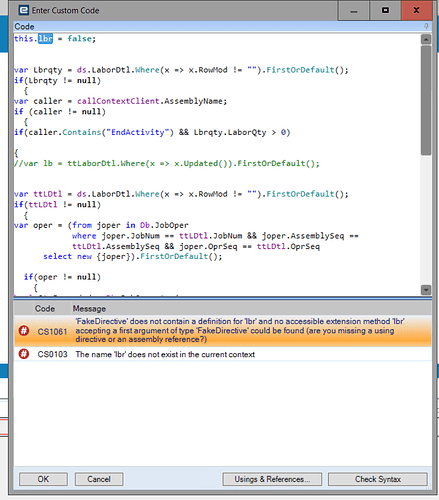Close the Enter Custom Code dialog
The image size is (439, 500).
(417, 11)
